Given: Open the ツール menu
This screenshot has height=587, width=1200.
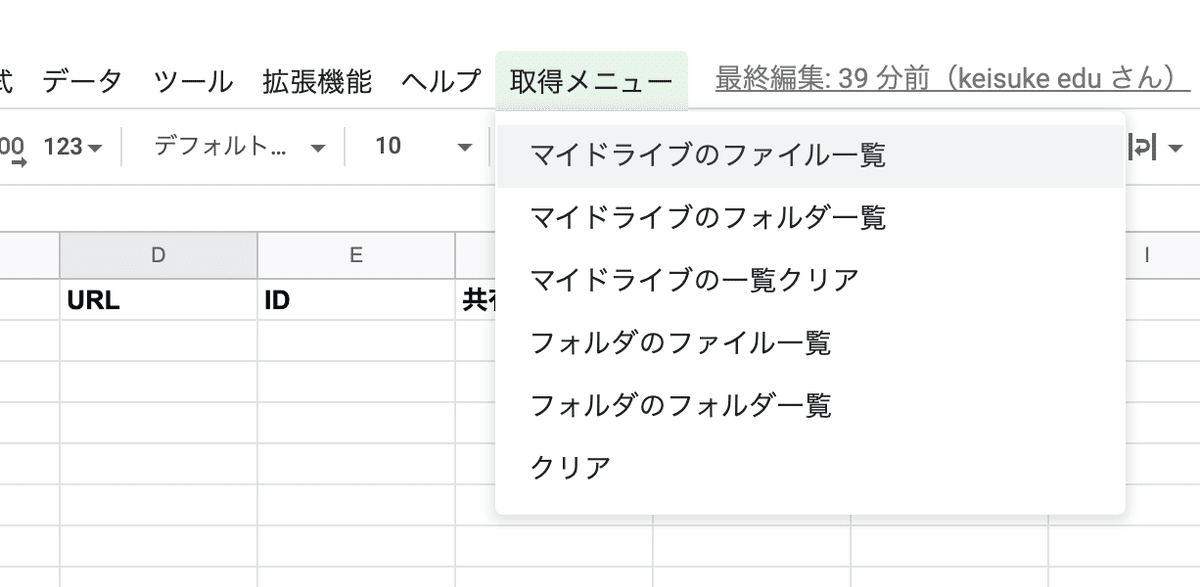Looking at the screenshot, I should 193,78.
